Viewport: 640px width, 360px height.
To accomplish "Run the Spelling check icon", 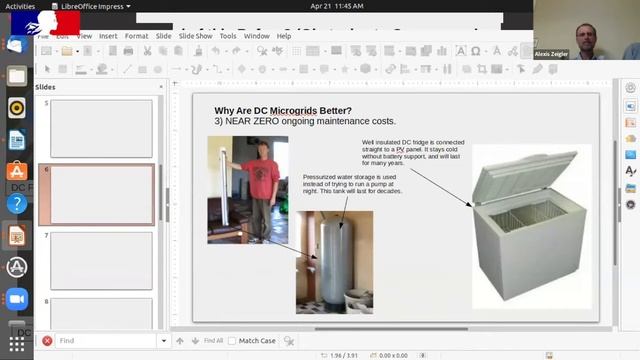I will click(278, 51).
